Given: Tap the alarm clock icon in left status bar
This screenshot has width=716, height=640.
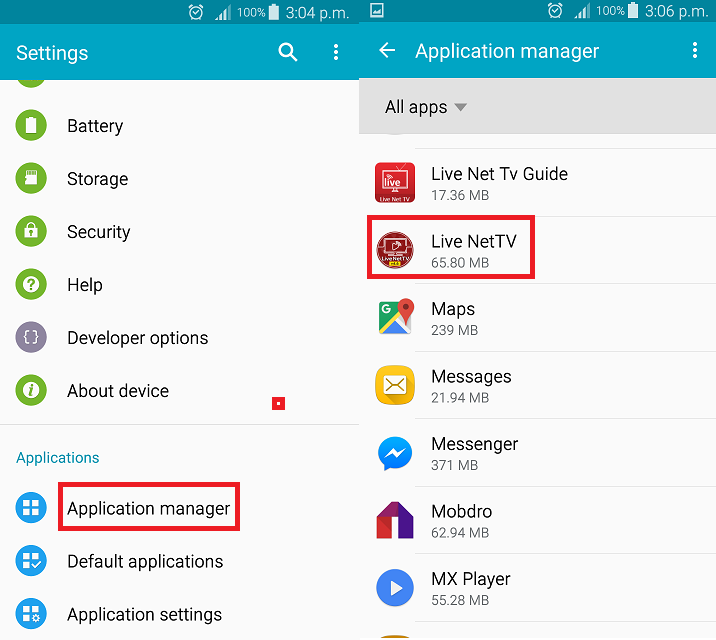Looking at the screenshot, I should pyautogui.click(x=196, y=12).
